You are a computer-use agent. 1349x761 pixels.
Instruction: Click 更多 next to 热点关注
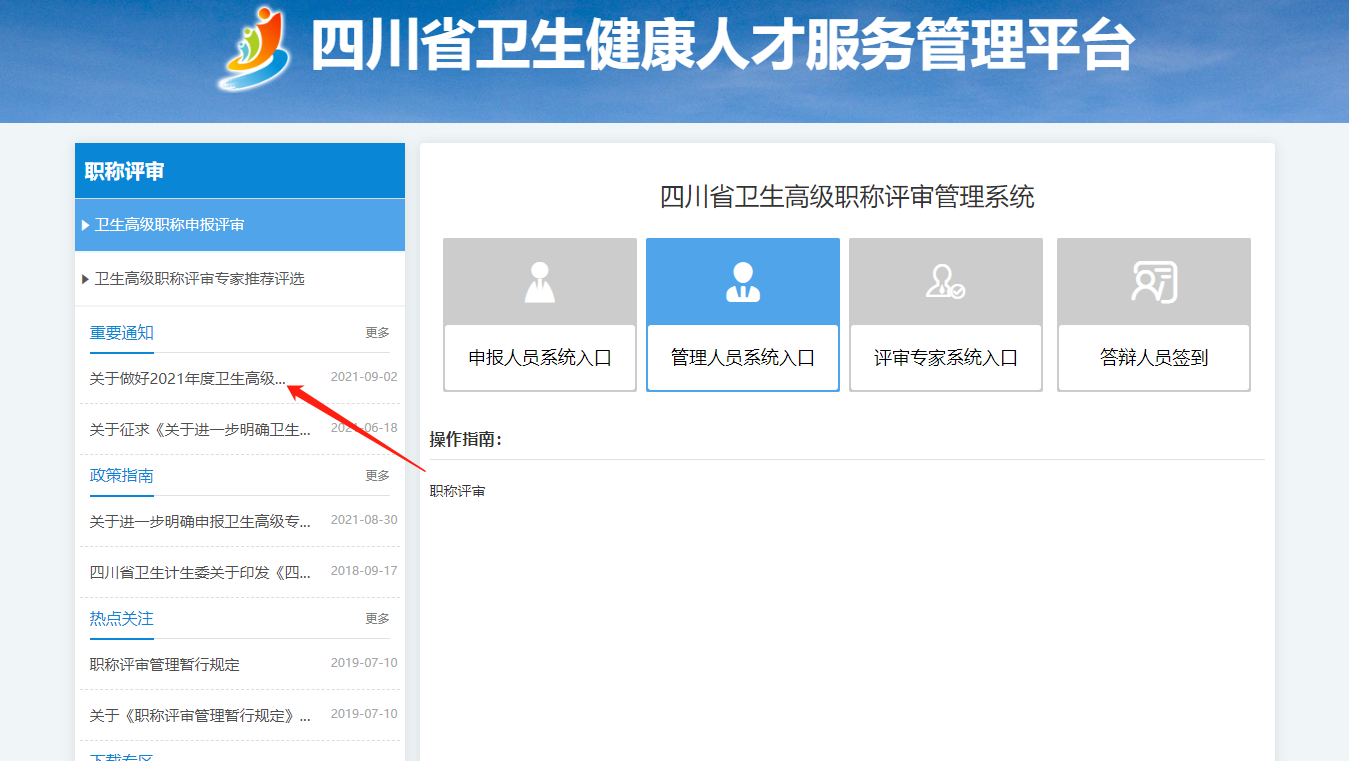point(377,619)
